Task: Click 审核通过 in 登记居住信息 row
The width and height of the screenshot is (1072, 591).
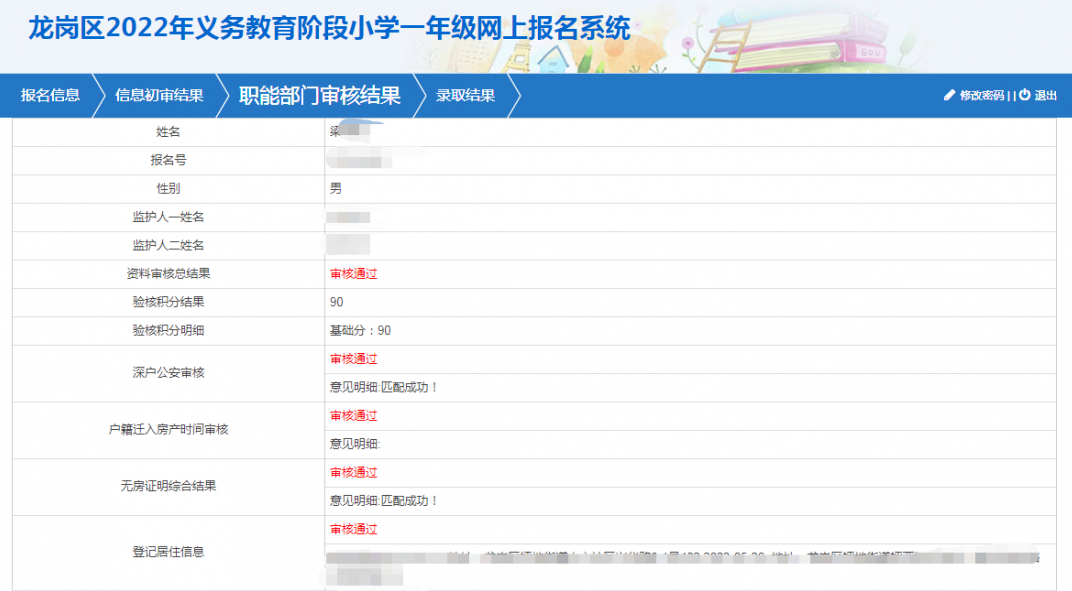Action: point(353,529)
